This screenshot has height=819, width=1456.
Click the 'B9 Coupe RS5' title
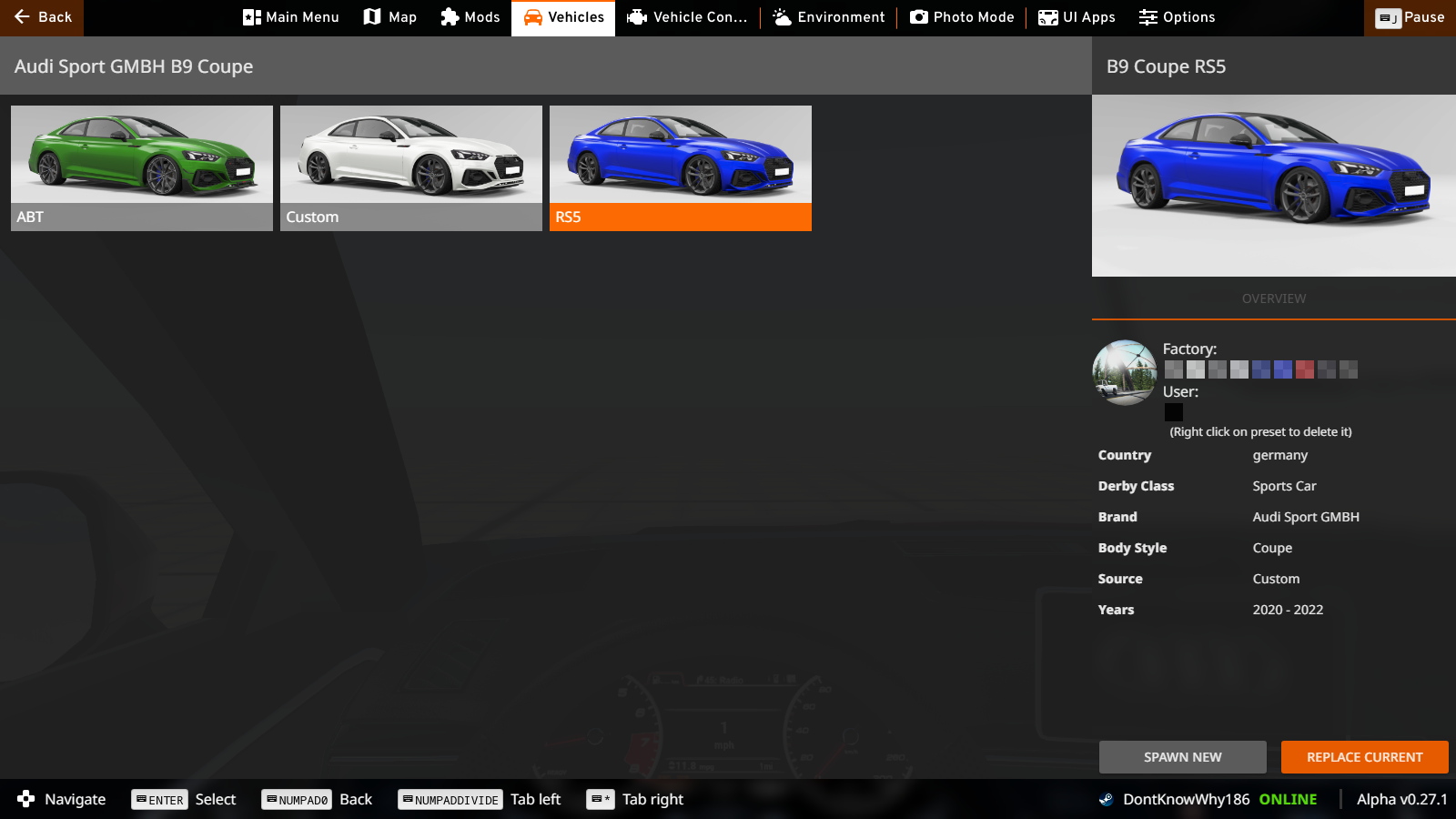pos(1167,66)
